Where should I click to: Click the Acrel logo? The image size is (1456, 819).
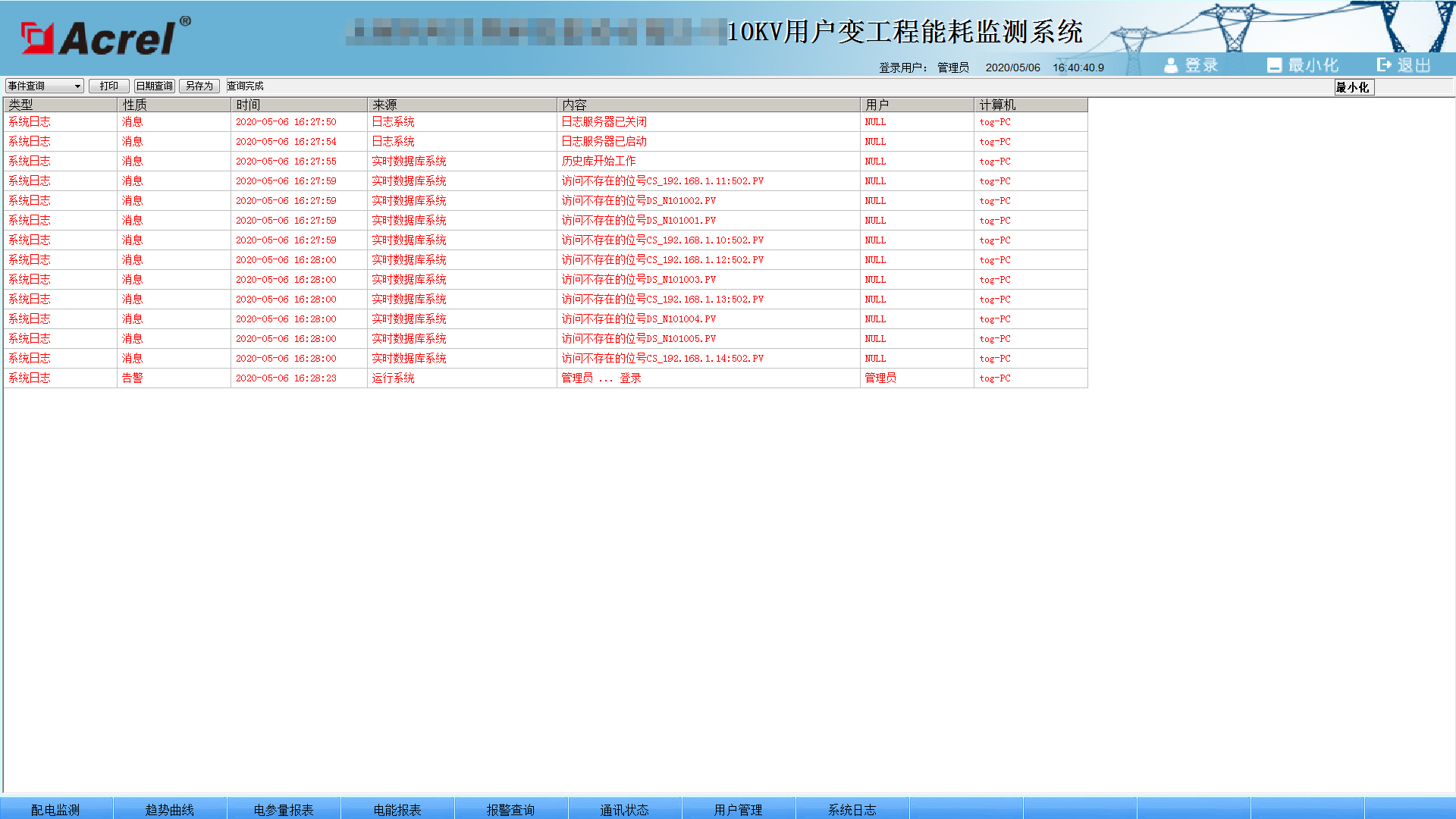pos(105,37)
